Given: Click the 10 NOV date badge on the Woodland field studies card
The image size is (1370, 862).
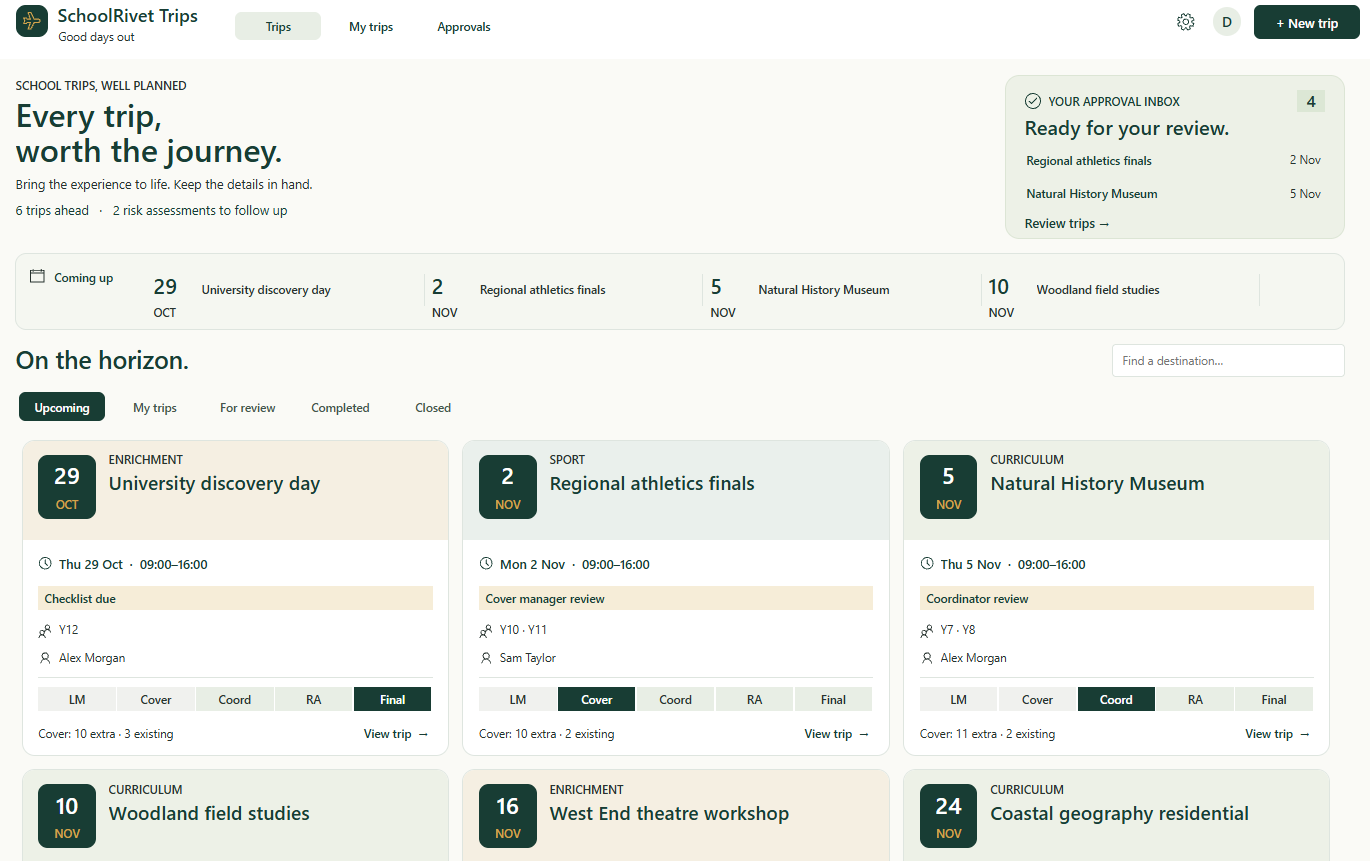Looking at the screenshot, I should [67, 817].
